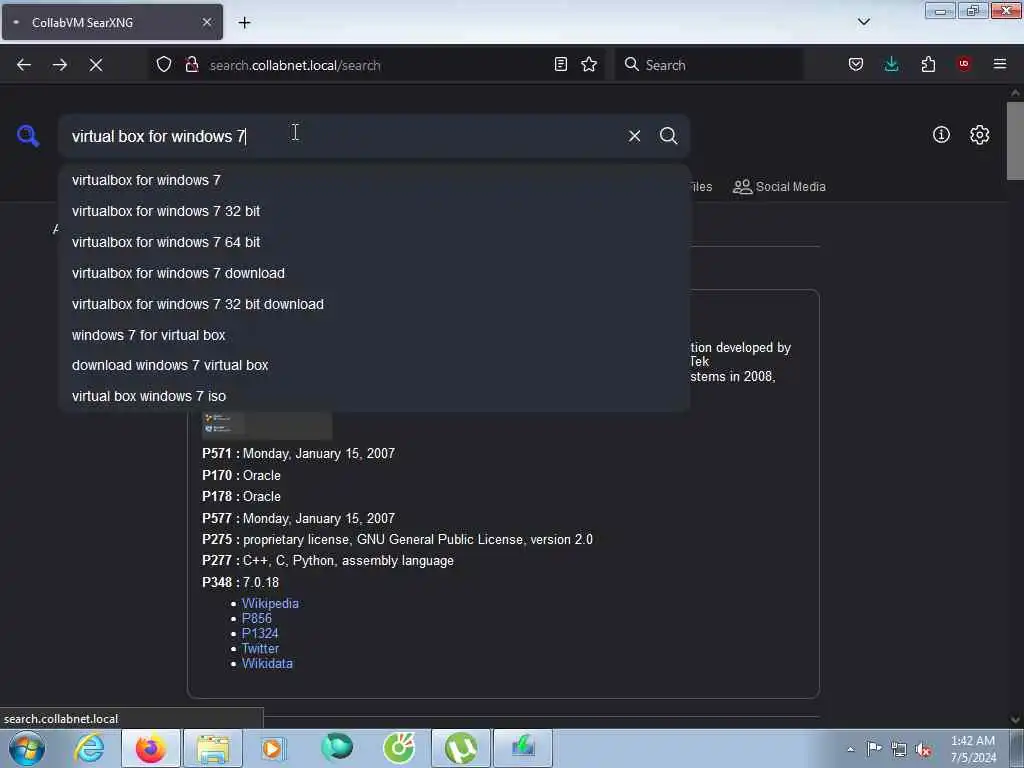Go forward with browser forward arrow
Screen dimensions: 1024x768
point(59,65)
